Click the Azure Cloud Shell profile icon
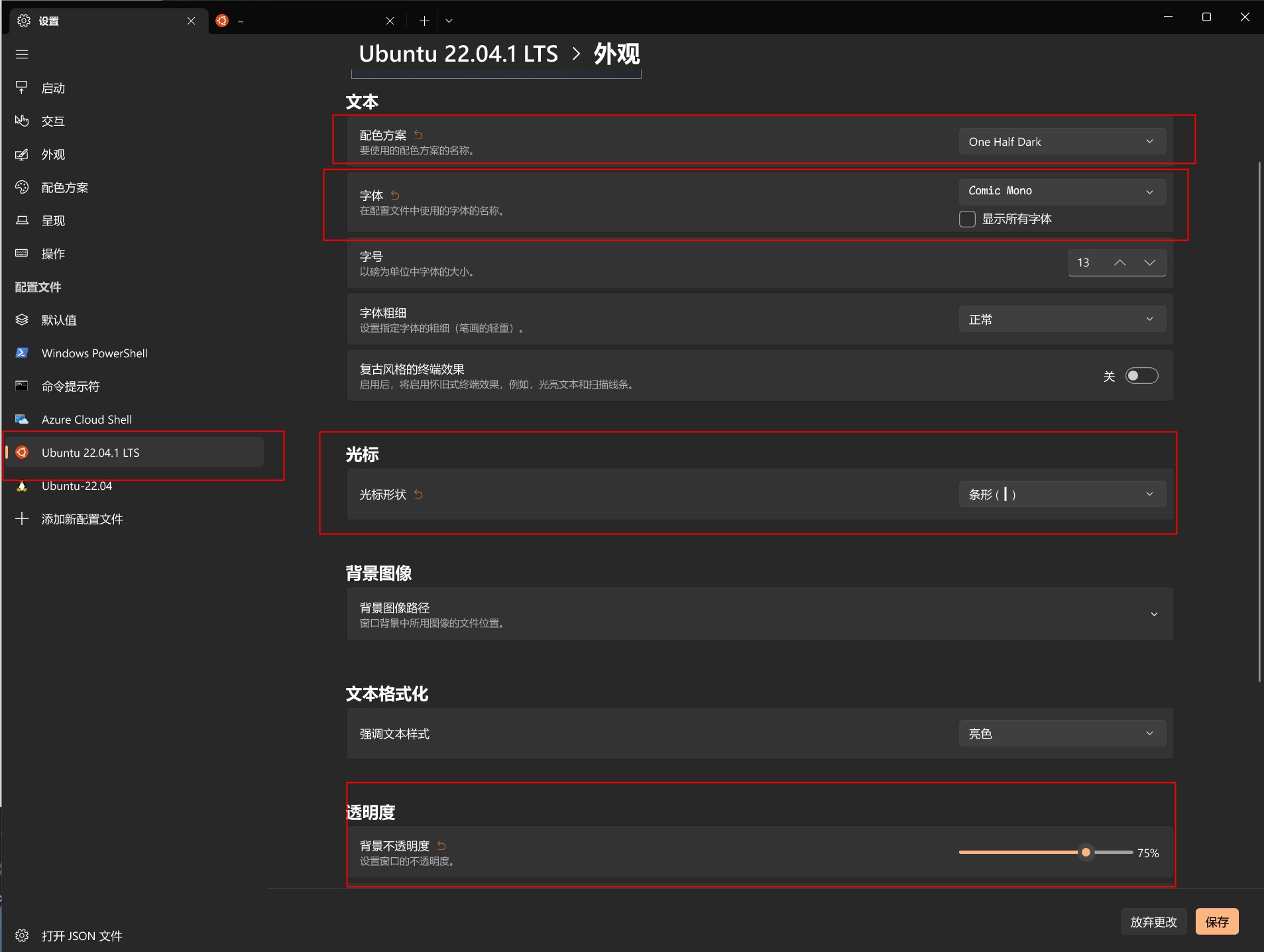Image resolution: width=1264 pixels, height=952 pixels. click(22, 419)
